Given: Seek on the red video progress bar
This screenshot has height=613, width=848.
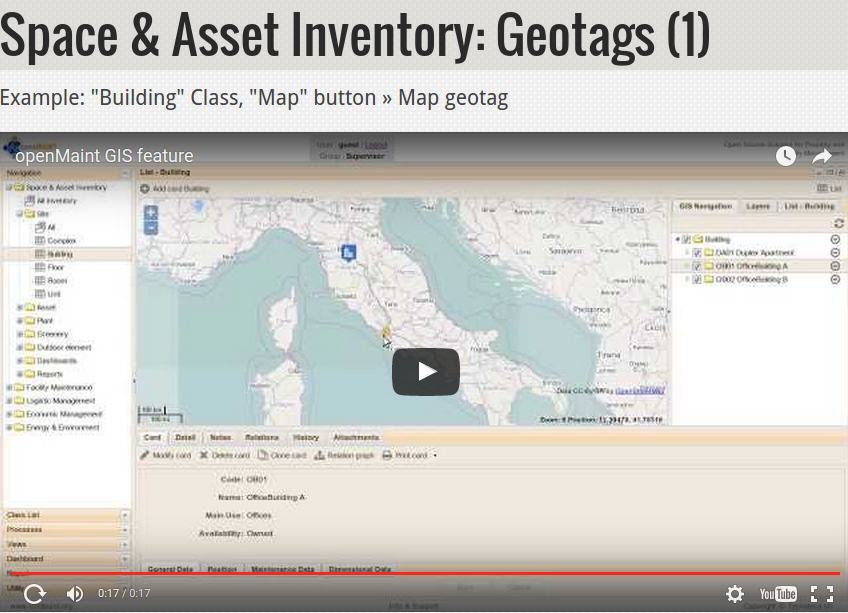Looking at the screenshot, I should click(x=424, y=573).
